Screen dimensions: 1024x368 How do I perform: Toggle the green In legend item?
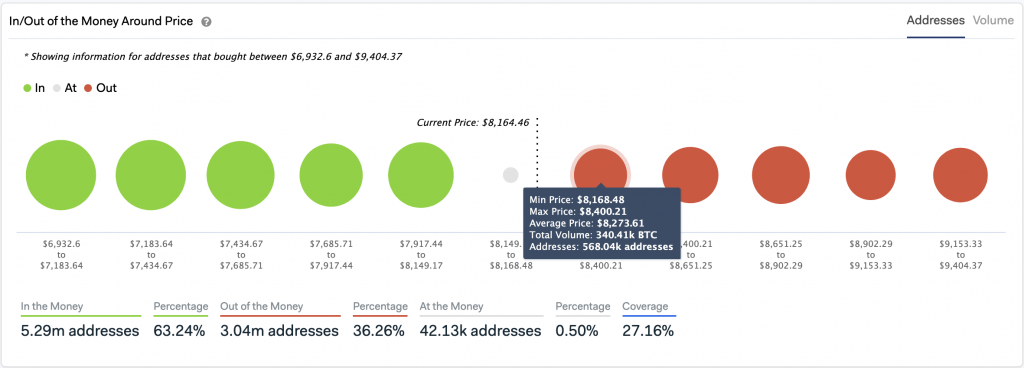[x=34, y=88]
